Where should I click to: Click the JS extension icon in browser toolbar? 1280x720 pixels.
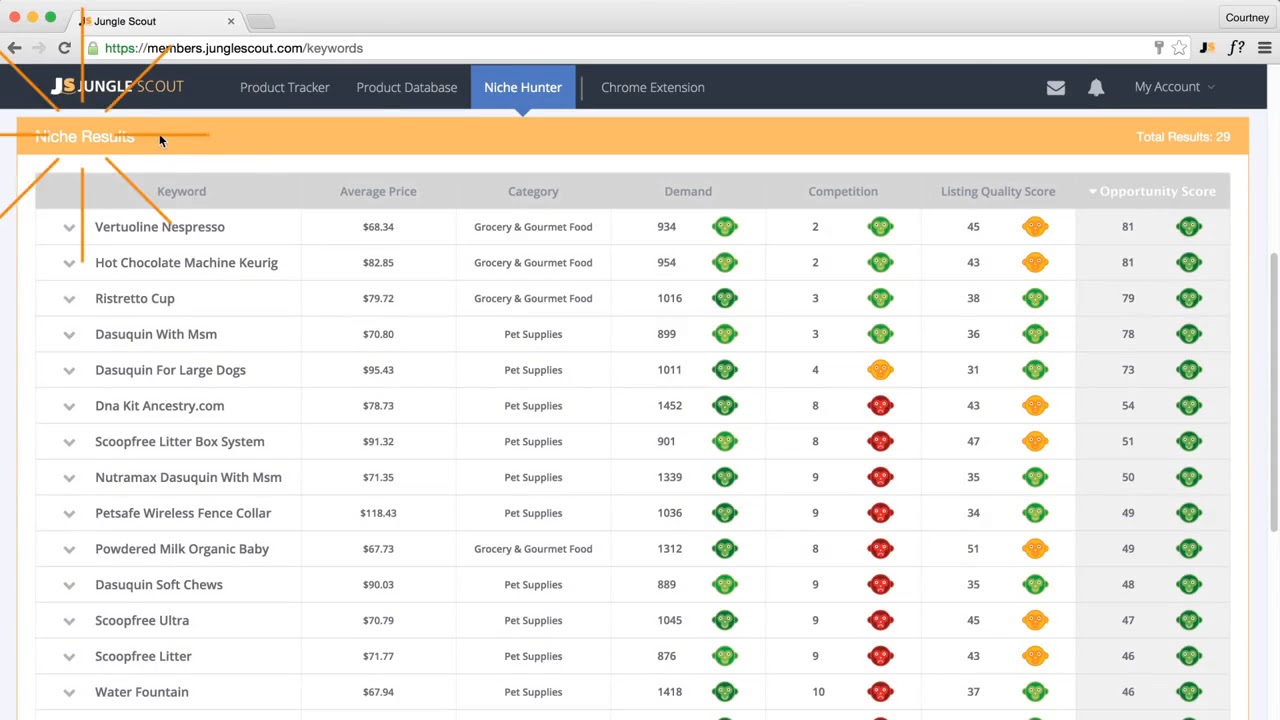1207,48
